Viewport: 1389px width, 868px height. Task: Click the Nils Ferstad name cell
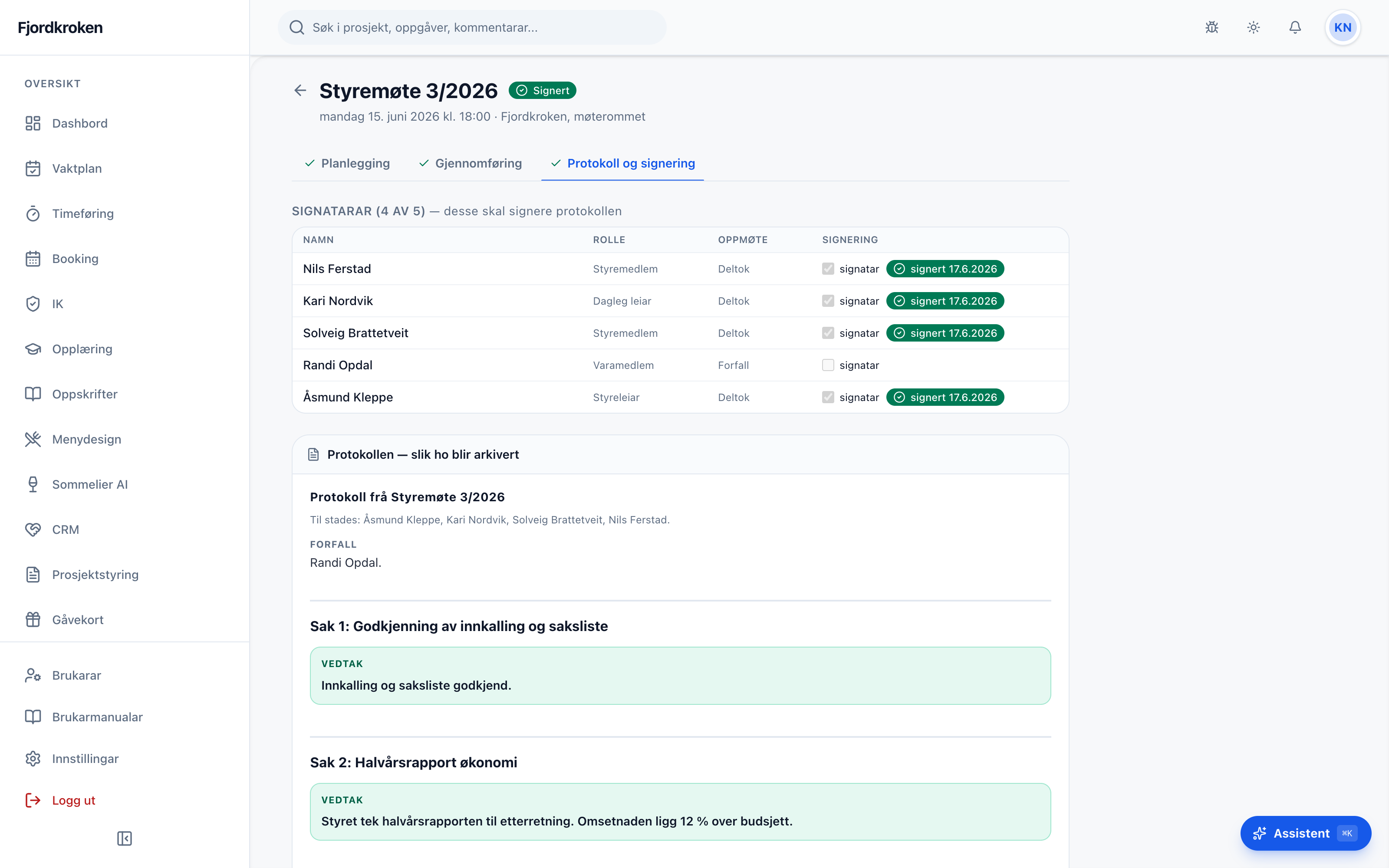pyautogui.click(x=337, y=269)
